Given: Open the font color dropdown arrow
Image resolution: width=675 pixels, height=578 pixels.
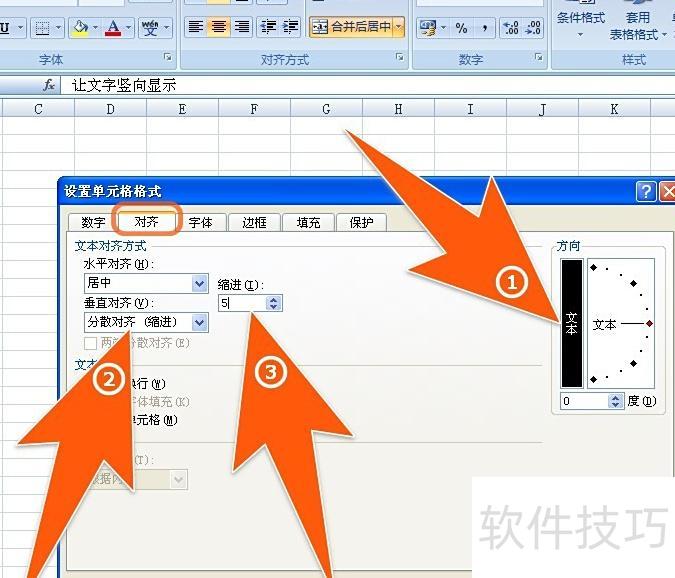Looking at the screenshot, I should coord(129,28).
